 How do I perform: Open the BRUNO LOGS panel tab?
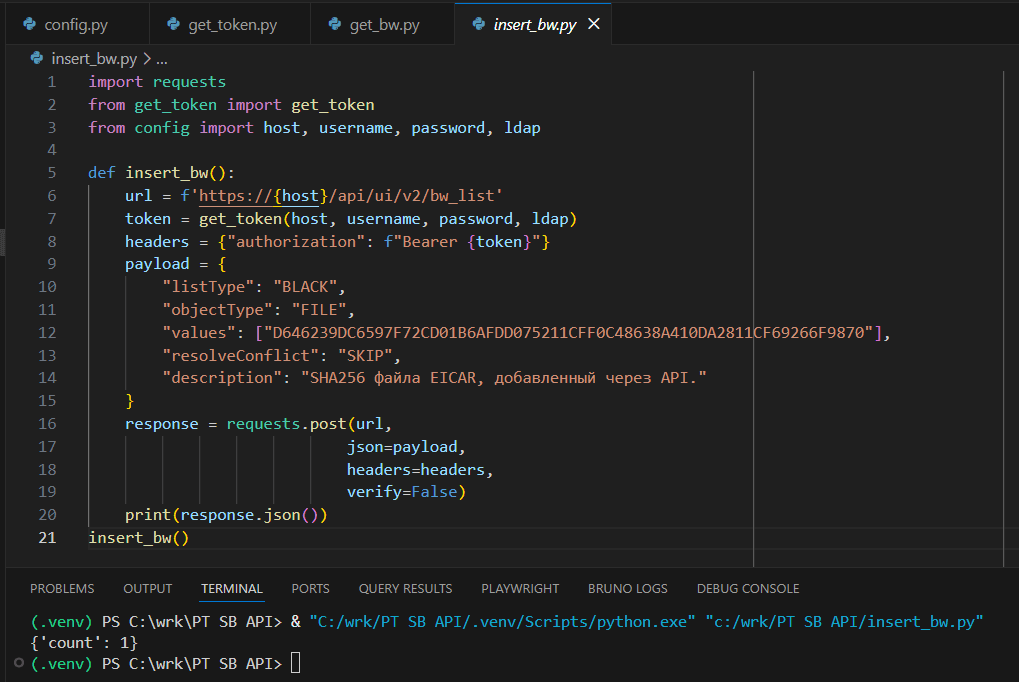point(627,588)
